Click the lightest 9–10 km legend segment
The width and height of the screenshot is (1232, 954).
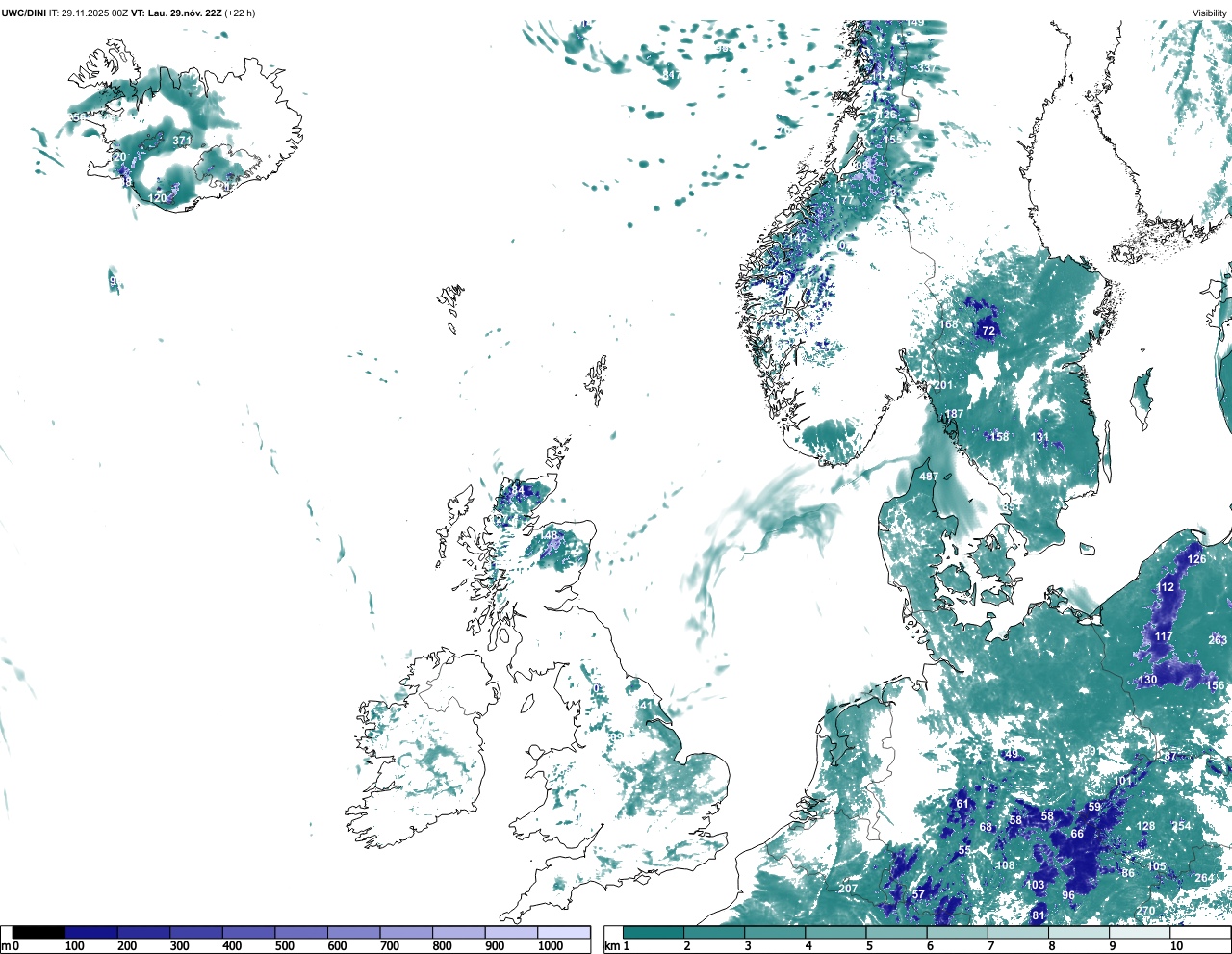1141,932
